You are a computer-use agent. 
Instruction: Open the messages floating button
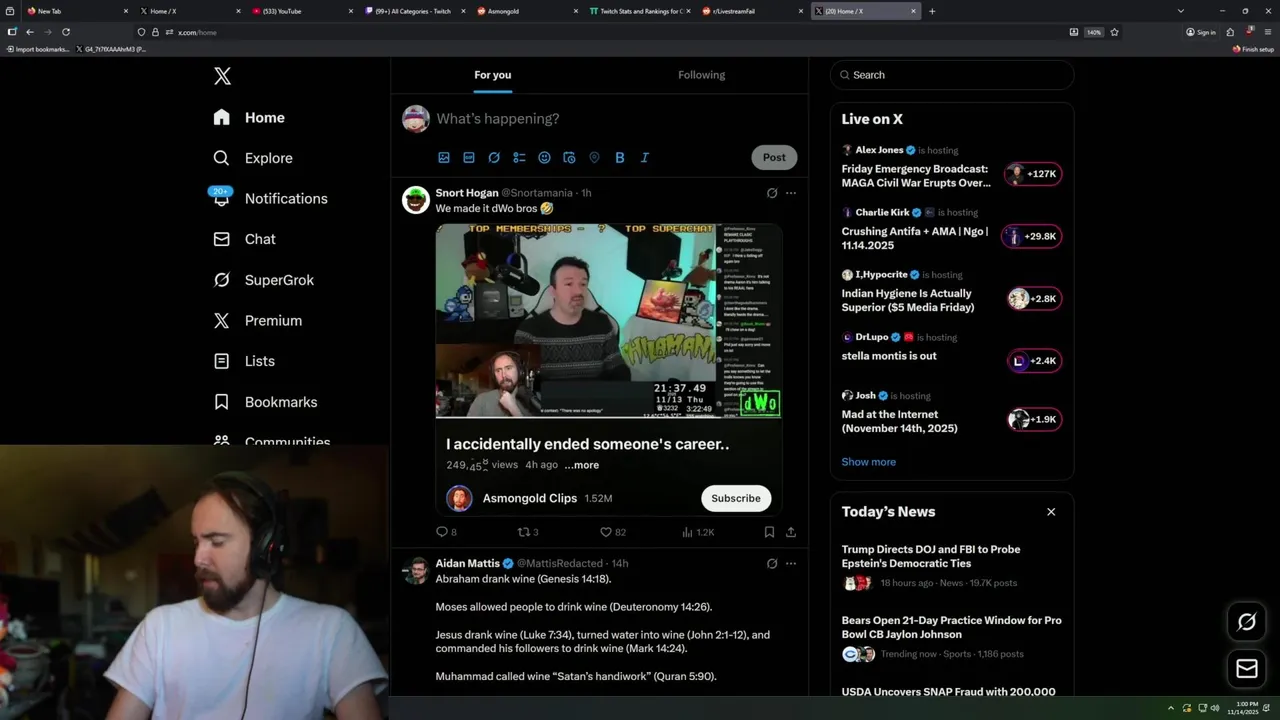pyautogui.click(x=1247, y=668)
